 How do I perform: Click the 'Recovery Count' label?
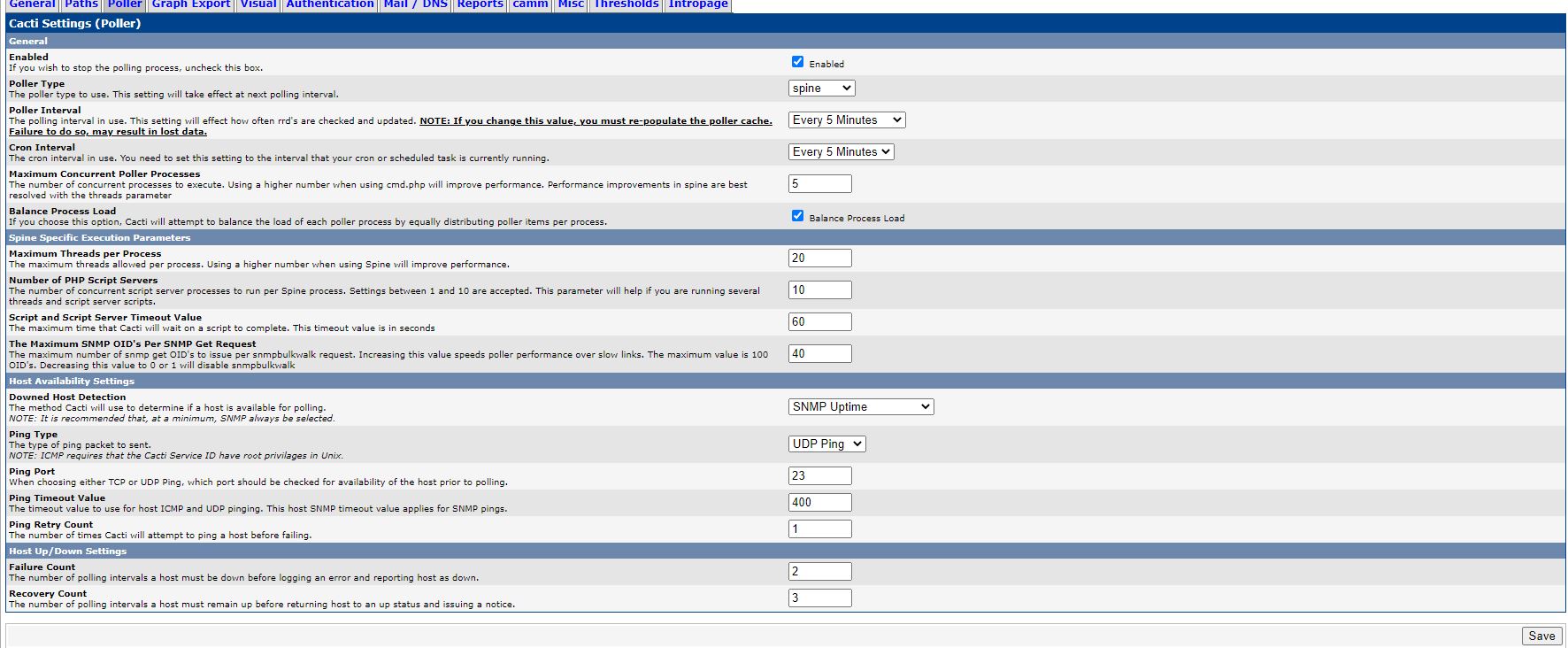click(48, 594)
